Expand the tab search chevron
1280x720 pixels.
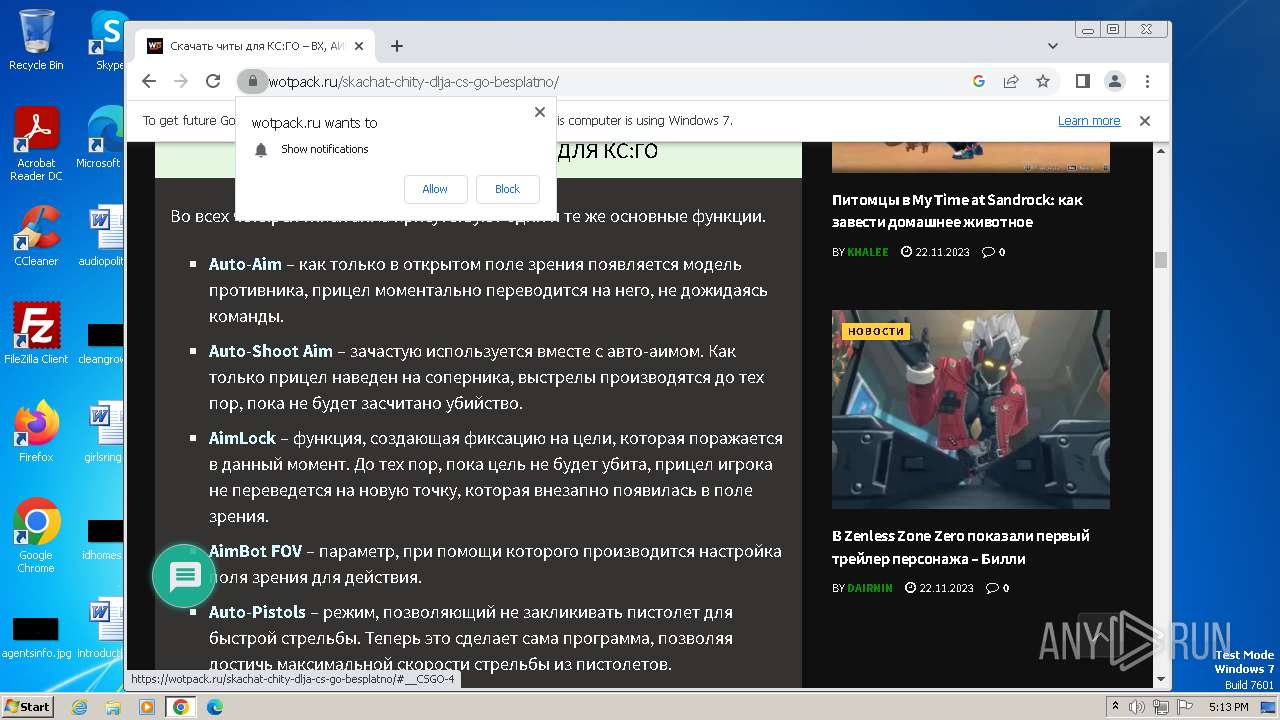pyautogui.click(x=1053, y=46)
